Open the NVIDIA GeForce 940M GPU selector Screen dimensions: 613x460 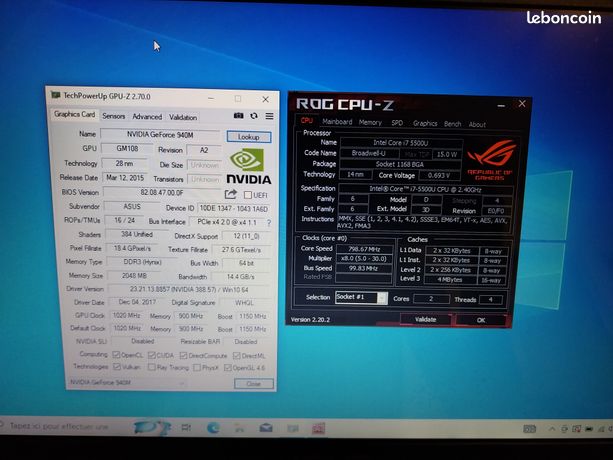(127, 382)
